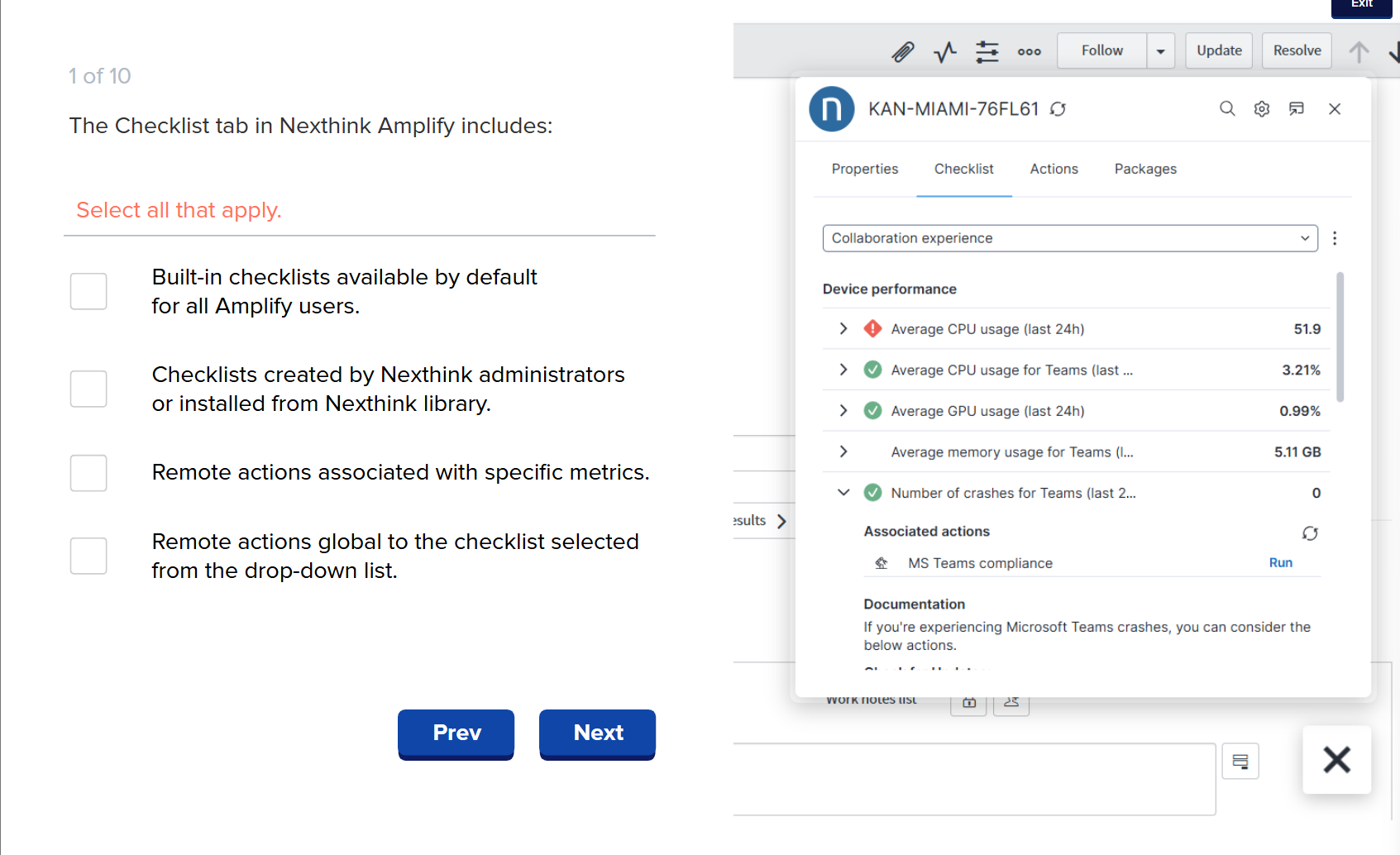Check the built-in checklists answer option
This screenshot has height=855, width=1400.
point(88,291)
